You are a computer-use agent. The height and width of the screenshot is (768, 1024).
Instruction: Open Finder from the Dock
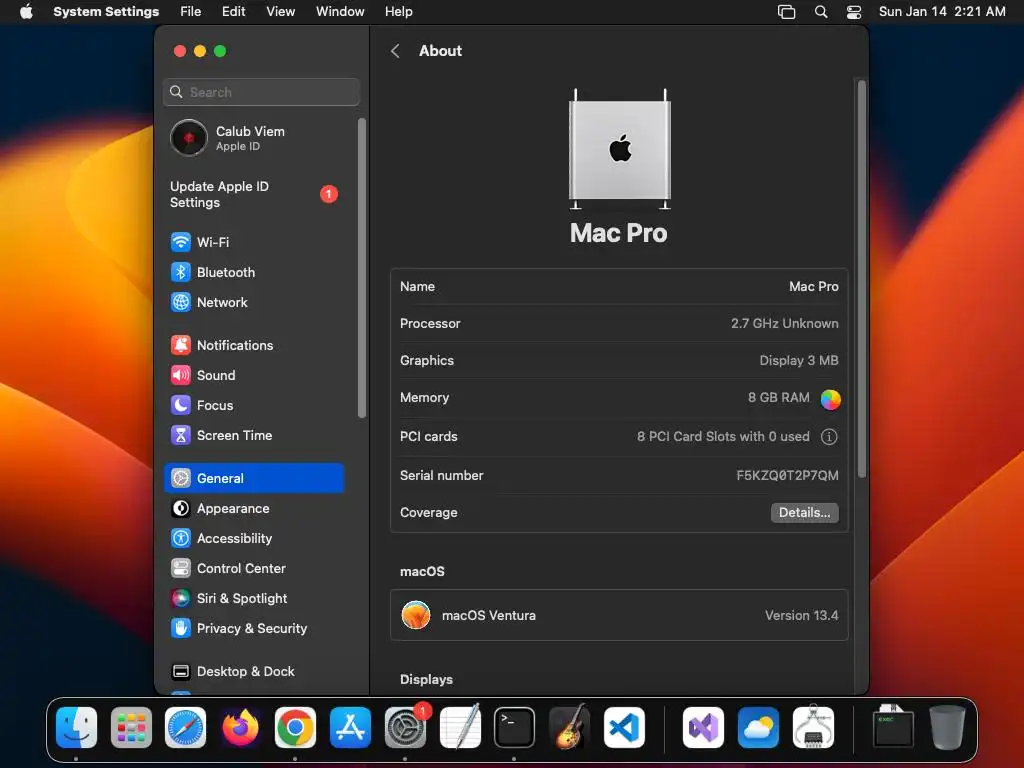(76, 727)
